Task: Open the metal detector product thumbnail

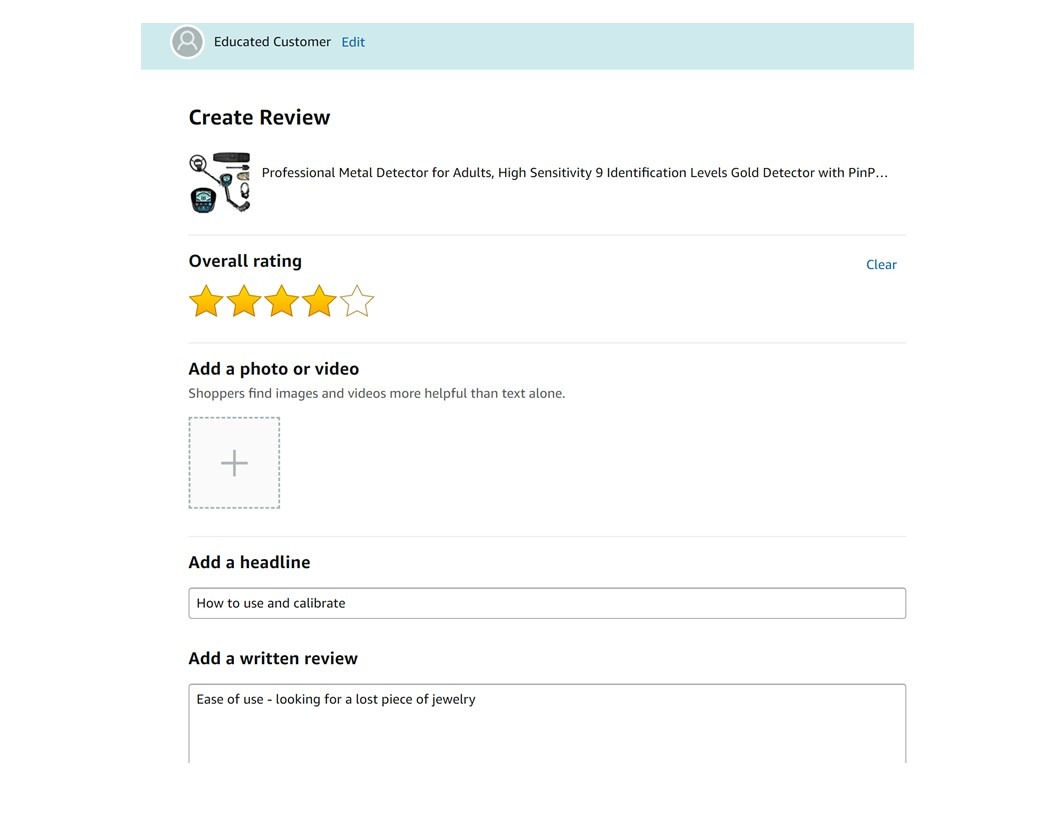Action: tap(220, 182)
